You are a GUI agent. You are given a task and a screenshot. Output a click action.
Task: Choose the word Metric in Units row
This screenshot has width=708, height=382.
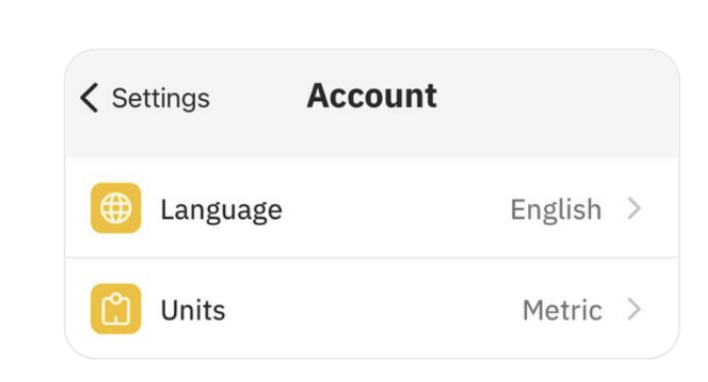(563, 311)
